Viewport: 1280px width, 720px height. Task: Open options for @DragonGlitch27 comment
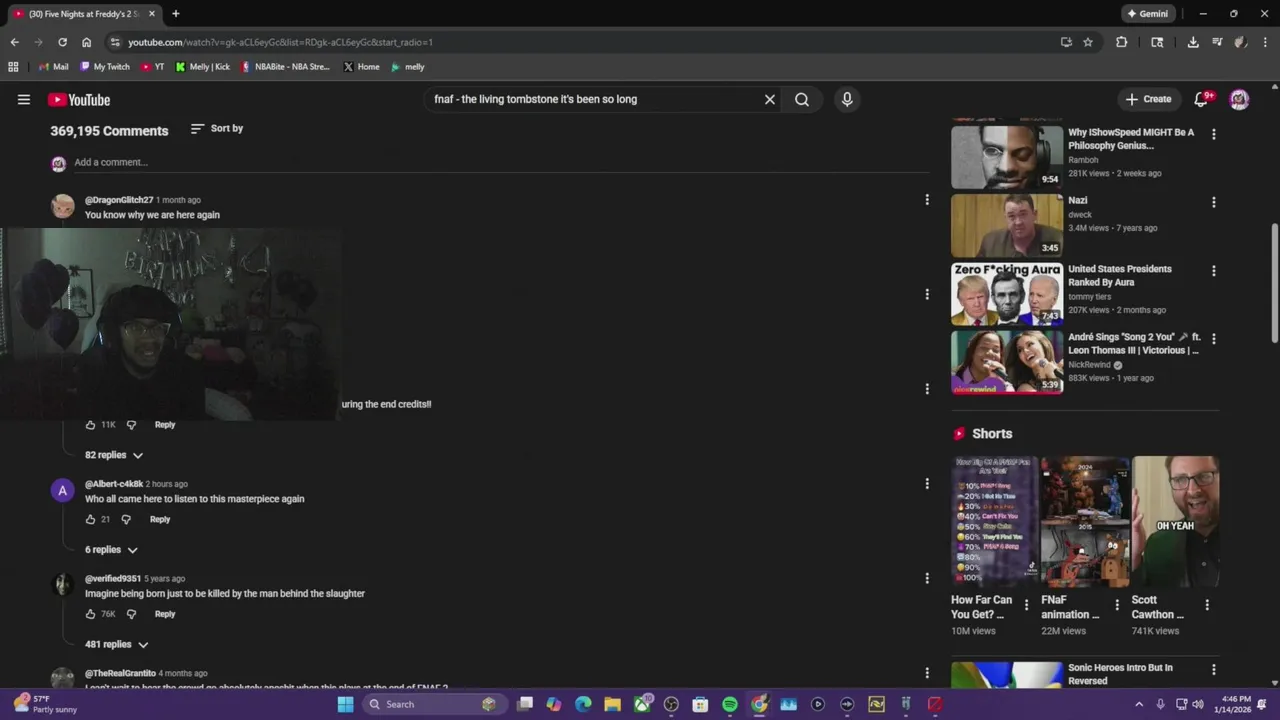(x=927, y=200)
